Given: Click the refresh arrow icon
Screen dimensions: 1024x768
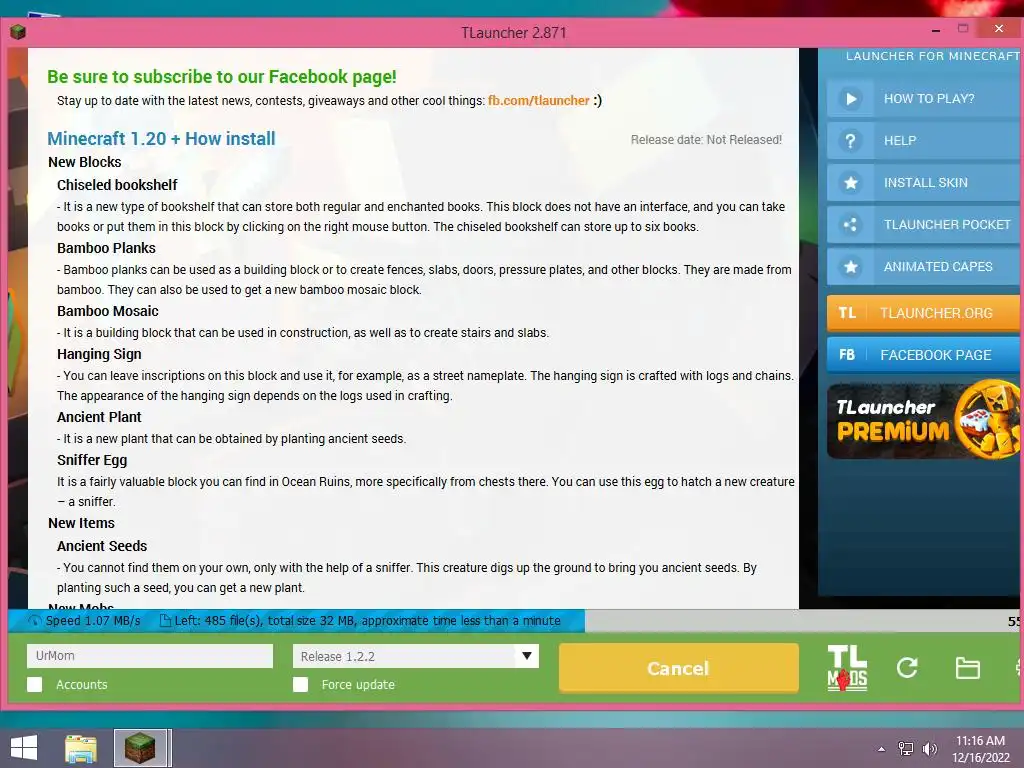Looking at the screenshot, I should point(907,667).
